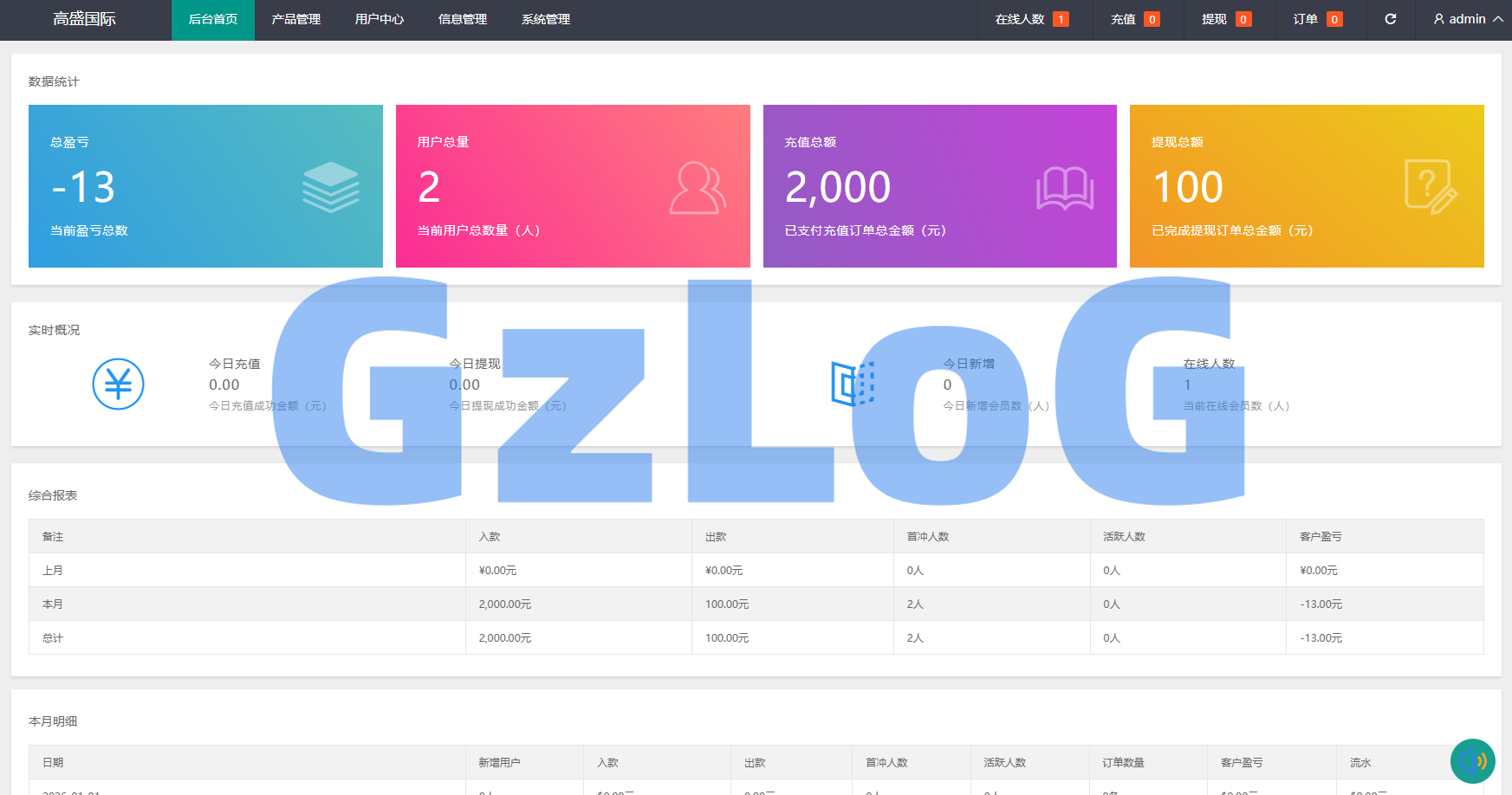The height and width of the screenshot is (795, 1512).
Task: Click the stacked layers icon in 总盈亏 card
Action: tap(330, 187)
